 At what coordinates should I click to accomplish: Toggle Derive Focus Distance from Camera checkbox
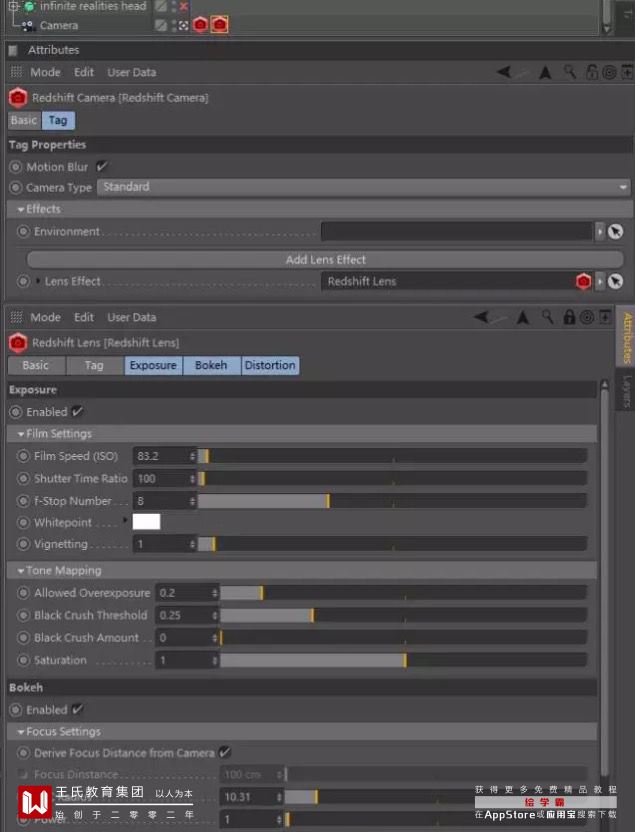pyautogui.click(x=224, y=752)
